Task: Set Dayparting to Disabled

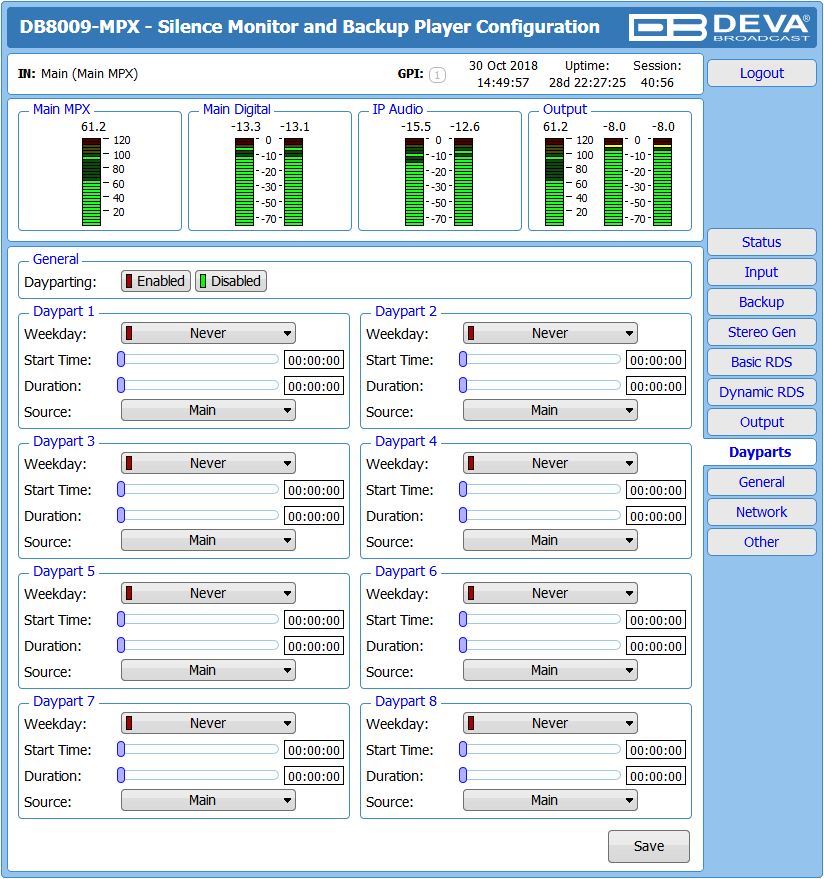Action: pyautogui.click(x=231, y=281)
